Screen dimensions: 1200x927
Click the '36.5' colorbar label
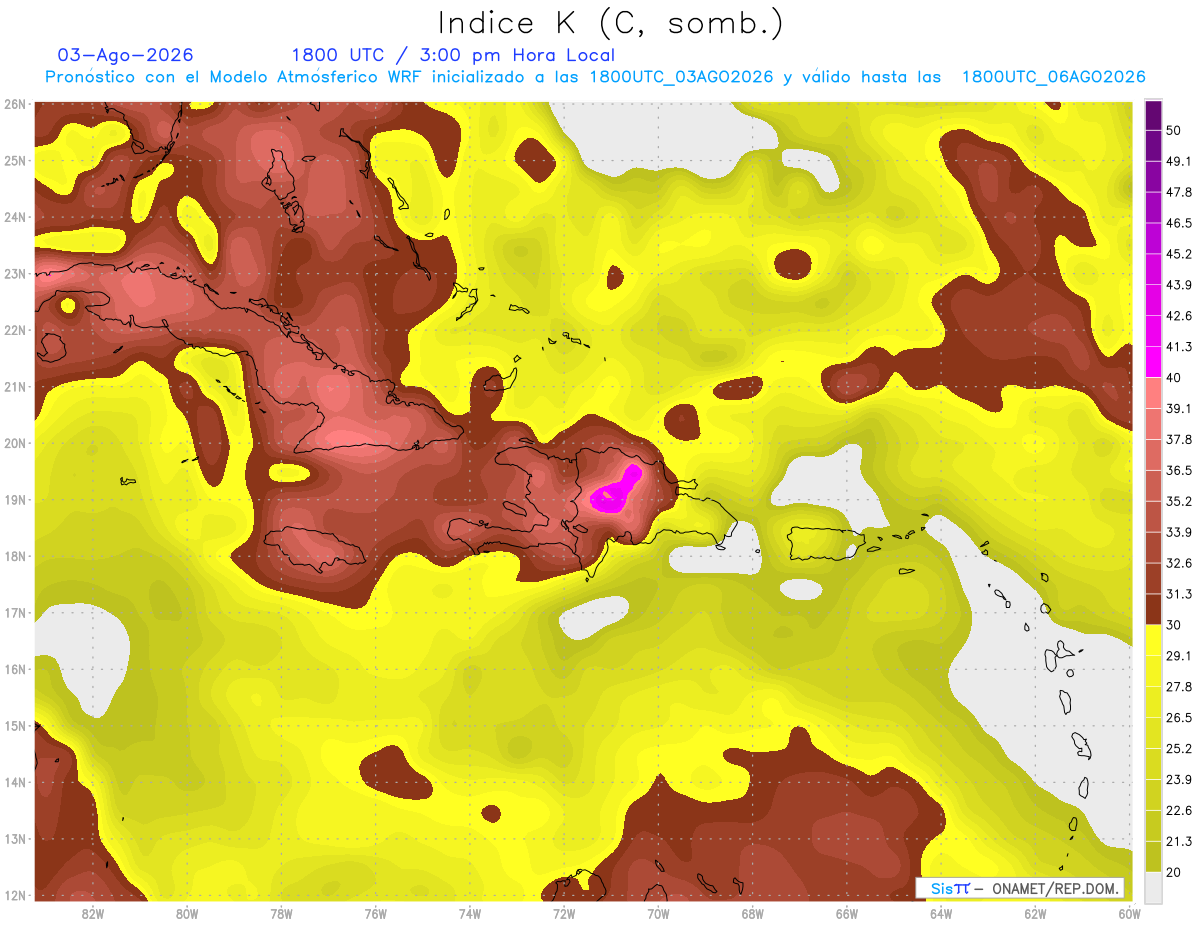tap(1179, 470)
